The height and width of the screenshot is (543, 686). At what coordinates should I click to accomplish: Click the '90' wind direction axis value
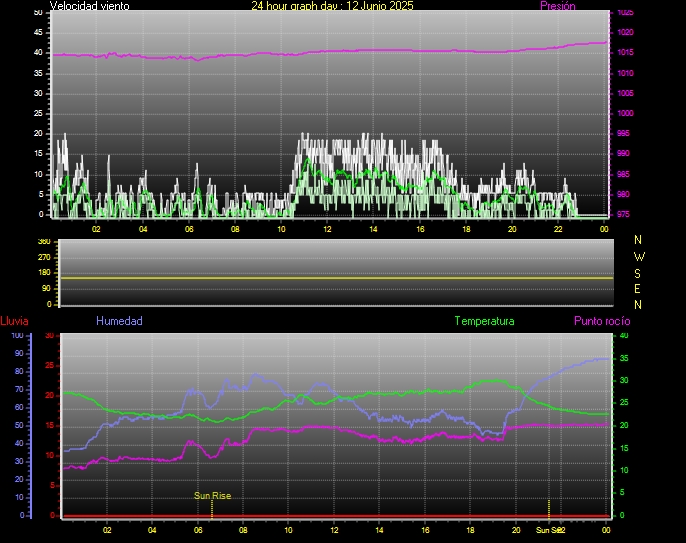(46, 289)
